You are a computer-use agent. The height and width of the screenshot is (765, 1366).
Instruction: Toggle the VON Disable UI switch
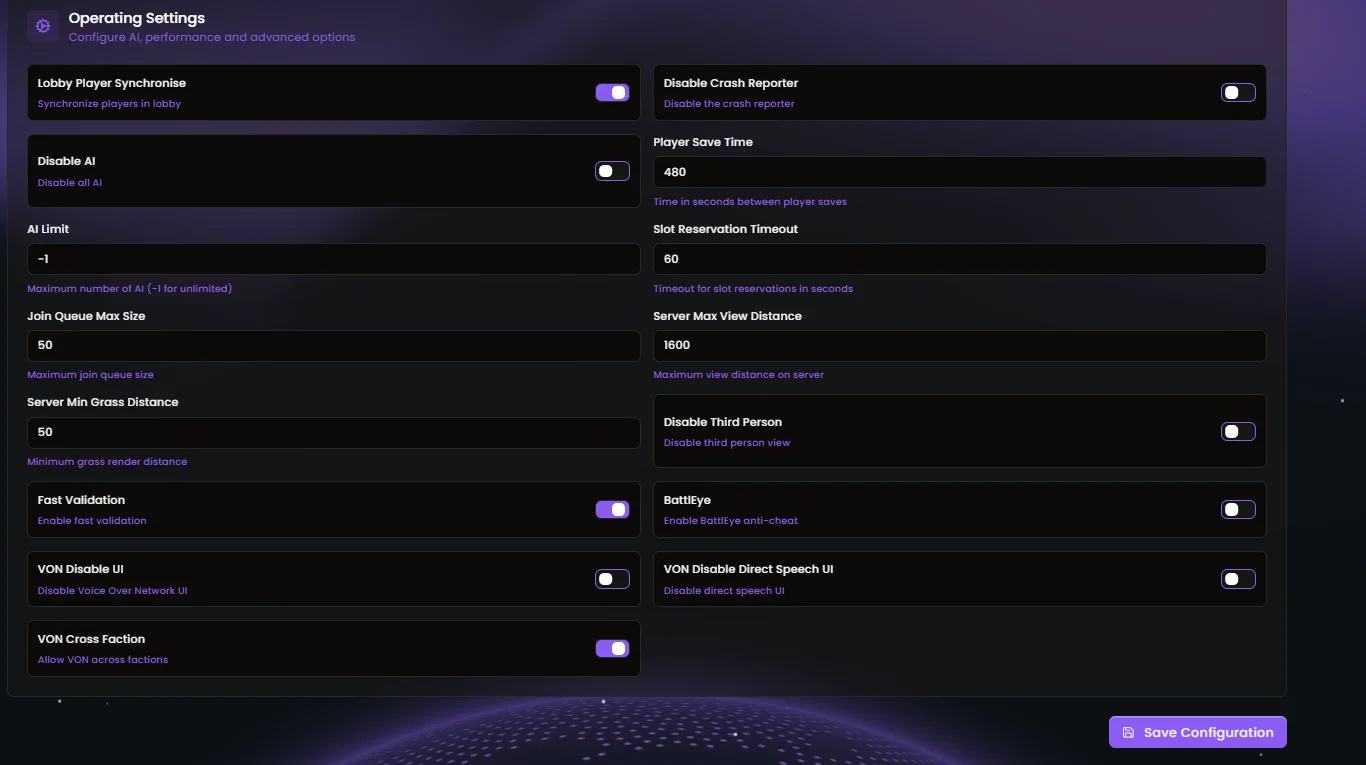[611, 578]
